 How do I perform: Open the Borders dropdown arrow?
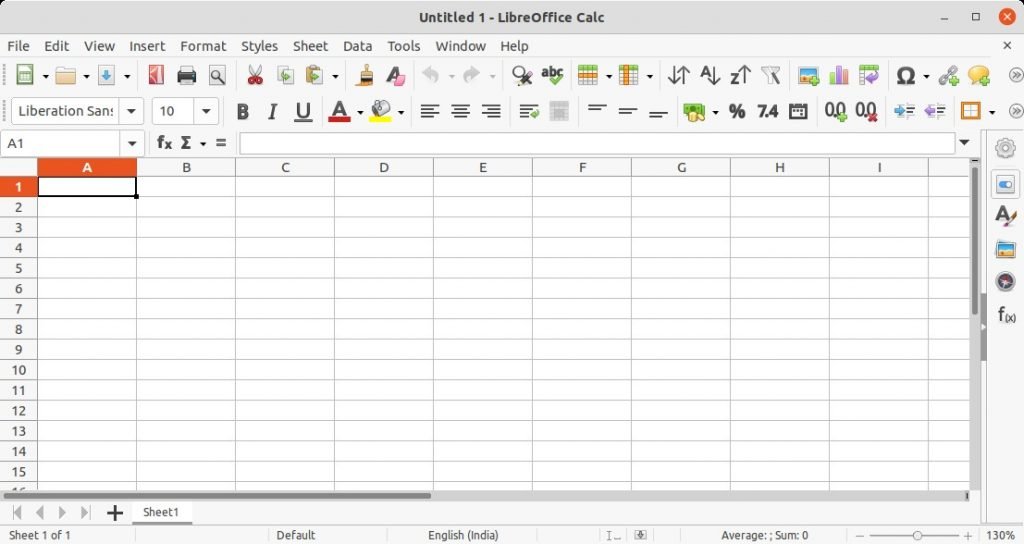[992, 112]
